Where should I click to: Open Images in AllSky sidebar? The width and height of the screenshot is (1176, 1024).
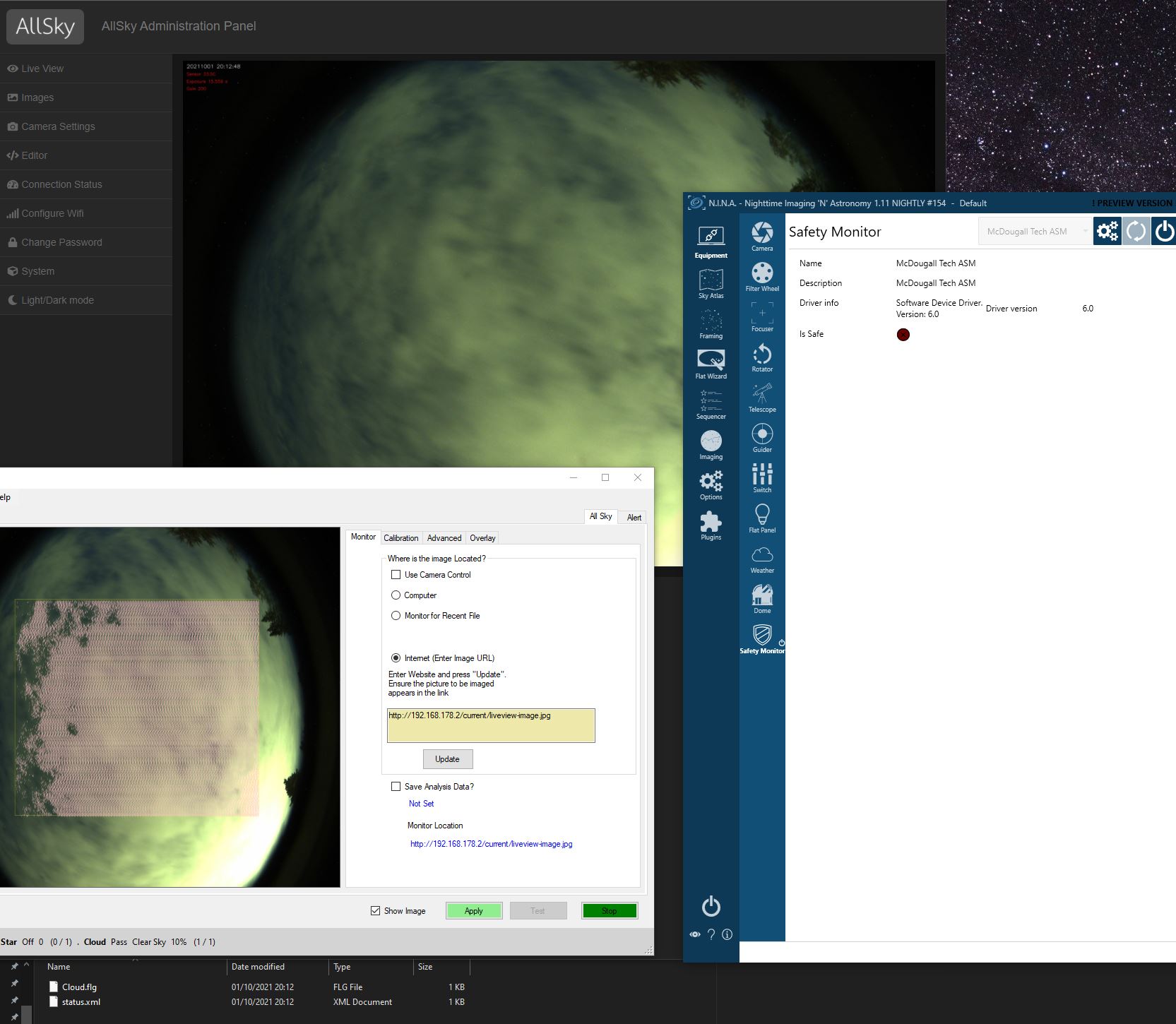pyautogui.click(x=86, y=97)
